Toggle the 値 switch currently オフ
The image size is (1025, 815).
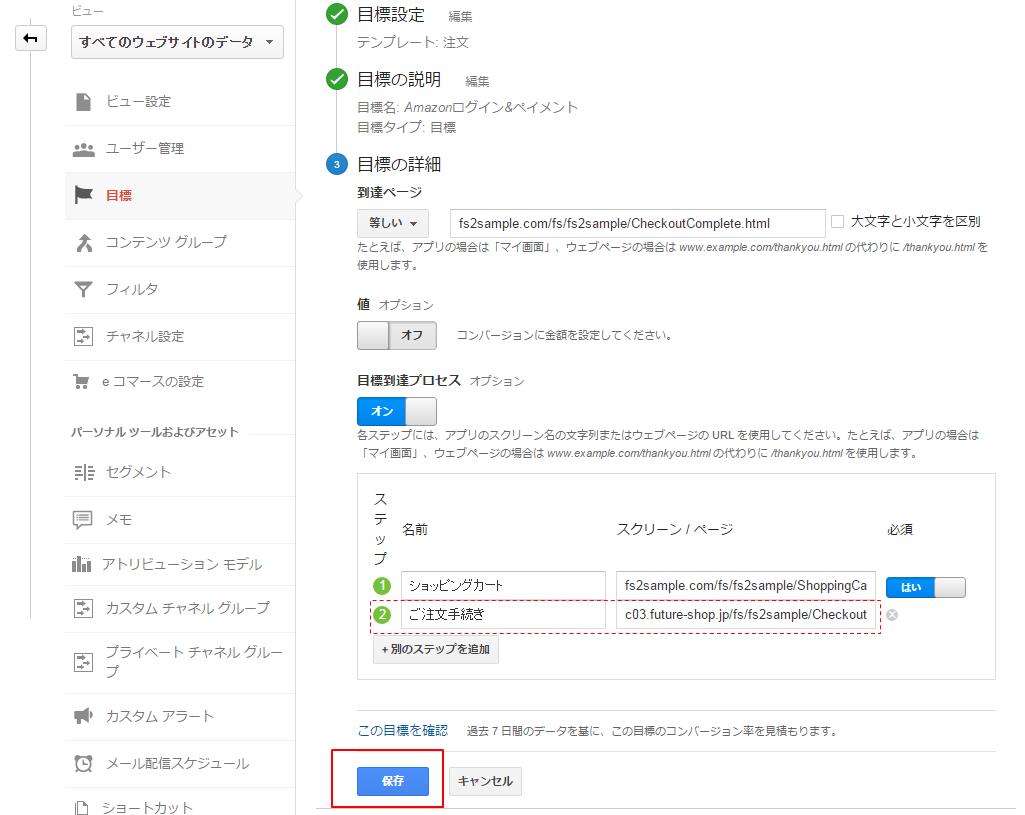397,336
